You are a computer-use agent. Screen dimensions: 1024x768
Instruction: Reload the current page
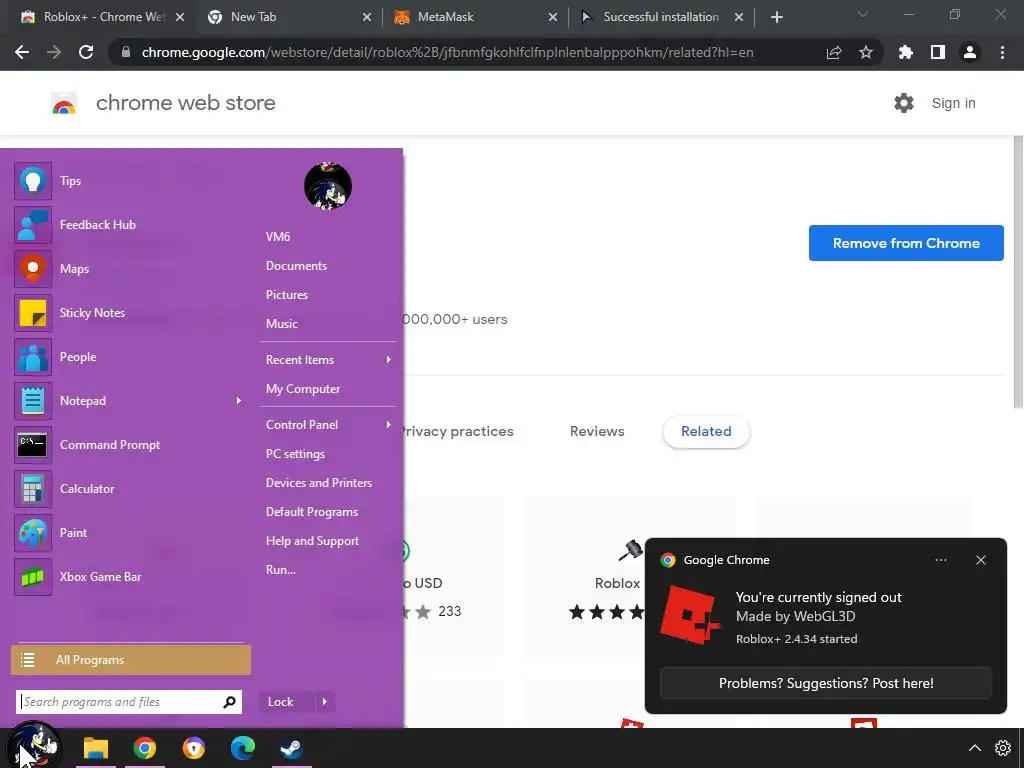click(x=86, y=52)
